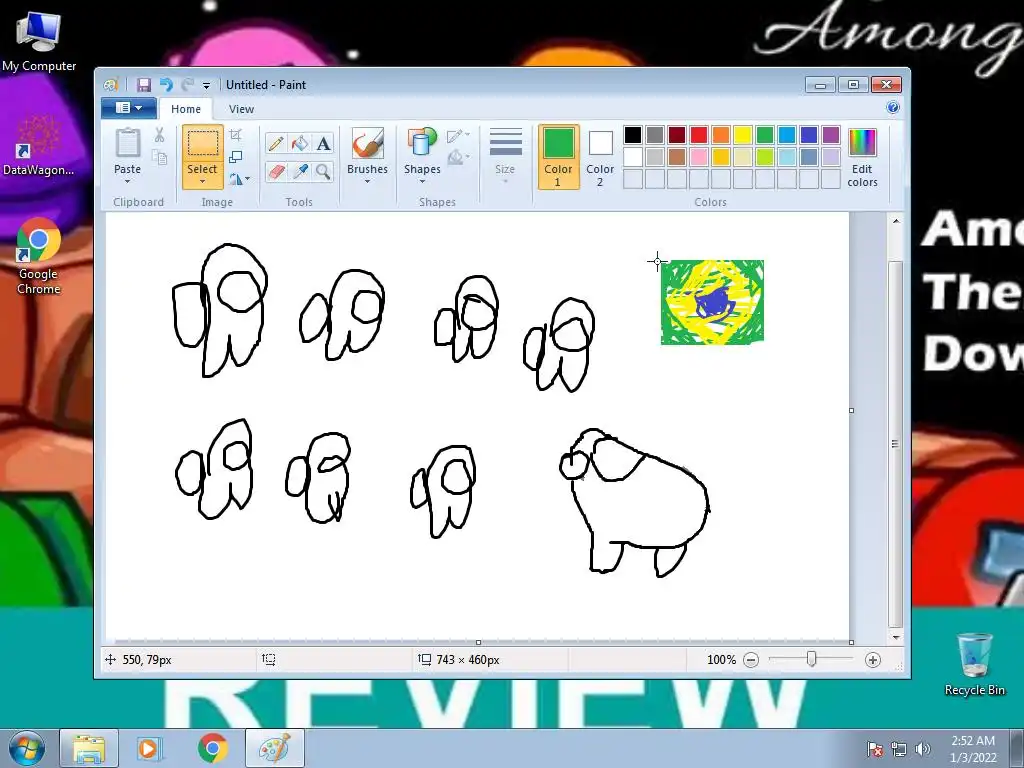Open the DataWagon desktop shortcut
1024x768 pixels.
(x=39, y=145)
